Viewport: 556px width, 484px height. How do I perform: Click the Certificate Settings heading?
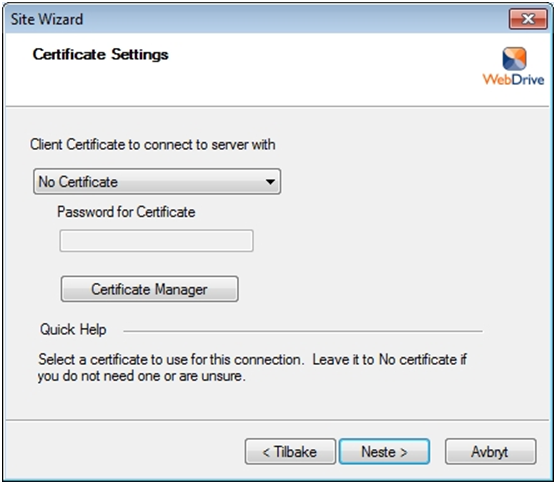[101, 54]
